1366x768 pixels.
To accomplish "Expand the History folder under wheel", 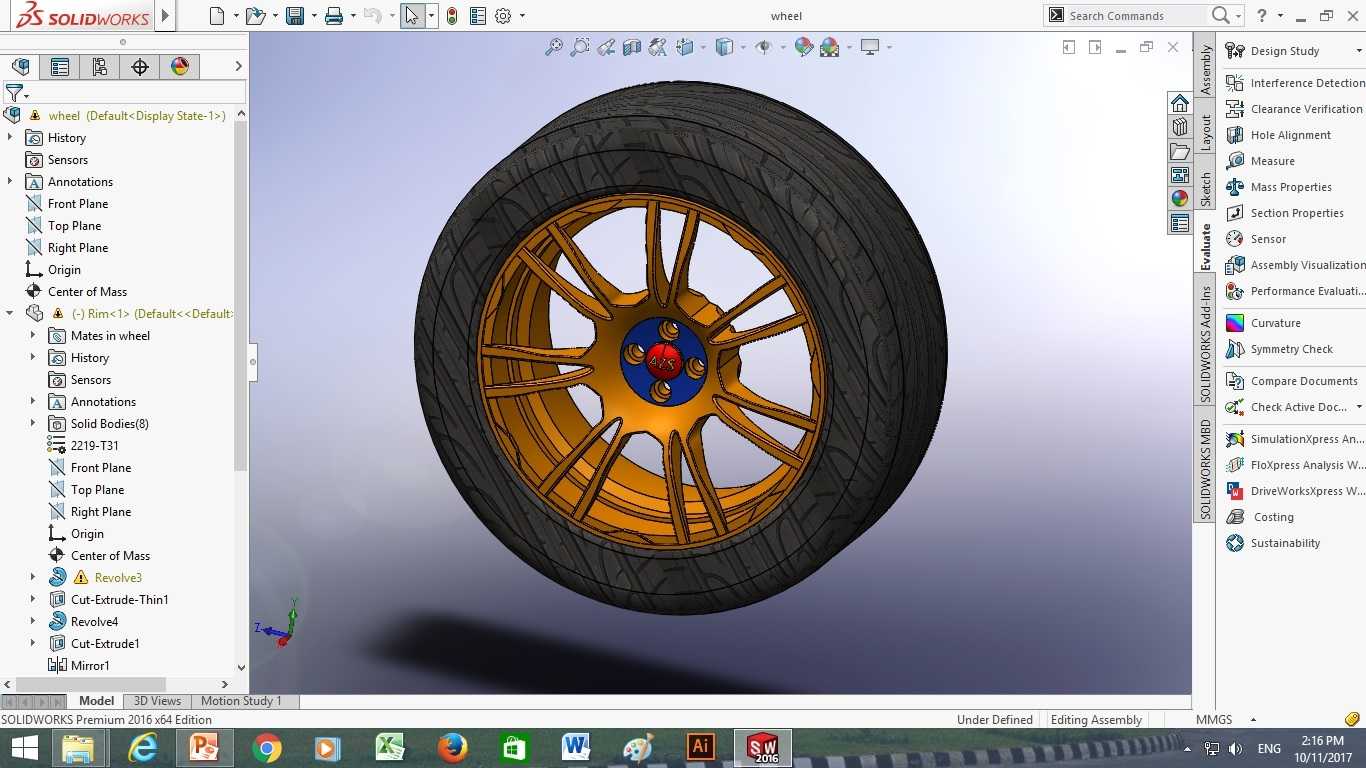I will [x=10, y=138].
